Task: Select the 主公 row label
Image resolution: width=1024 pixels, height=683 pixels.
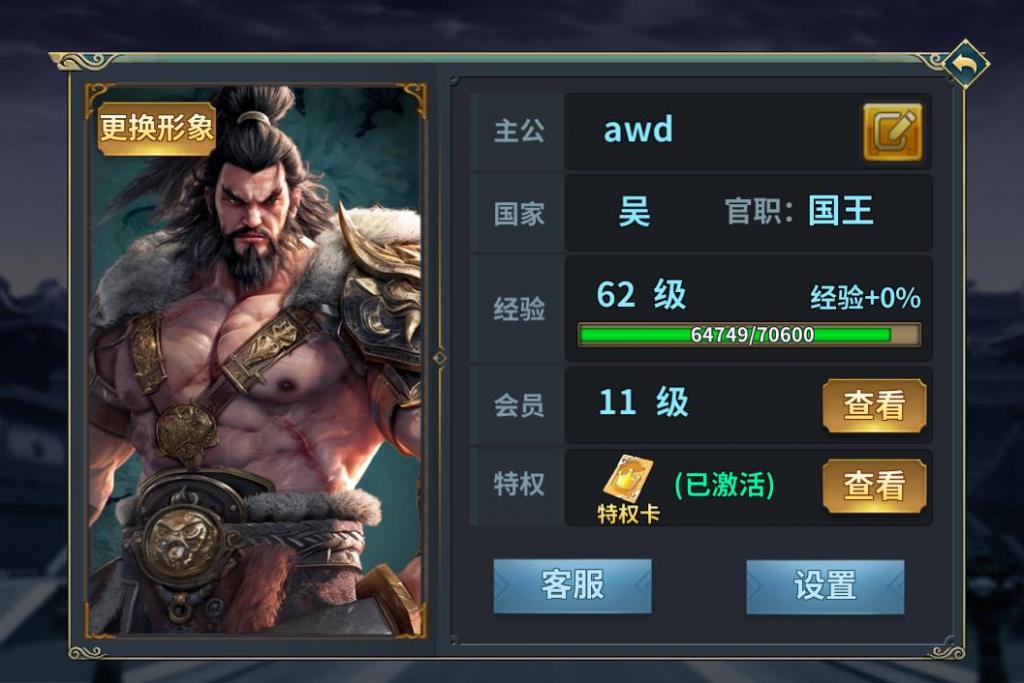Action: pyautogui.click(x=519, y=131)
